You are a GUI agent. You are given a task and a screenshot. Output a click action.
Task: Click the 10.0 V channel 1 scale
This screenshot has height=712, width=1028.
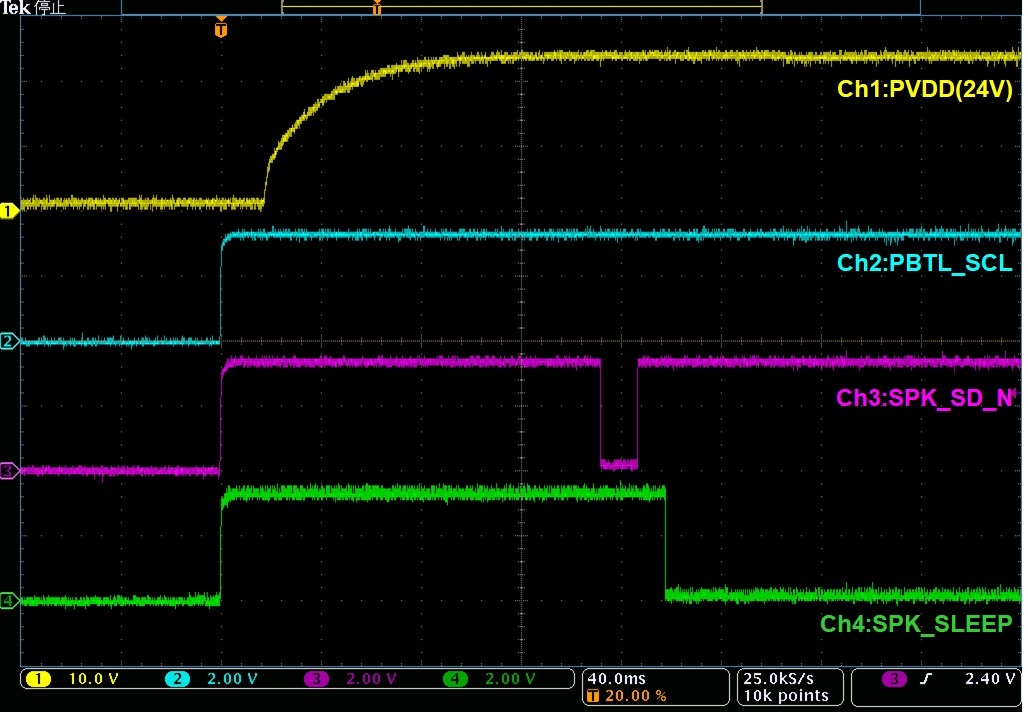pos(94,679)
